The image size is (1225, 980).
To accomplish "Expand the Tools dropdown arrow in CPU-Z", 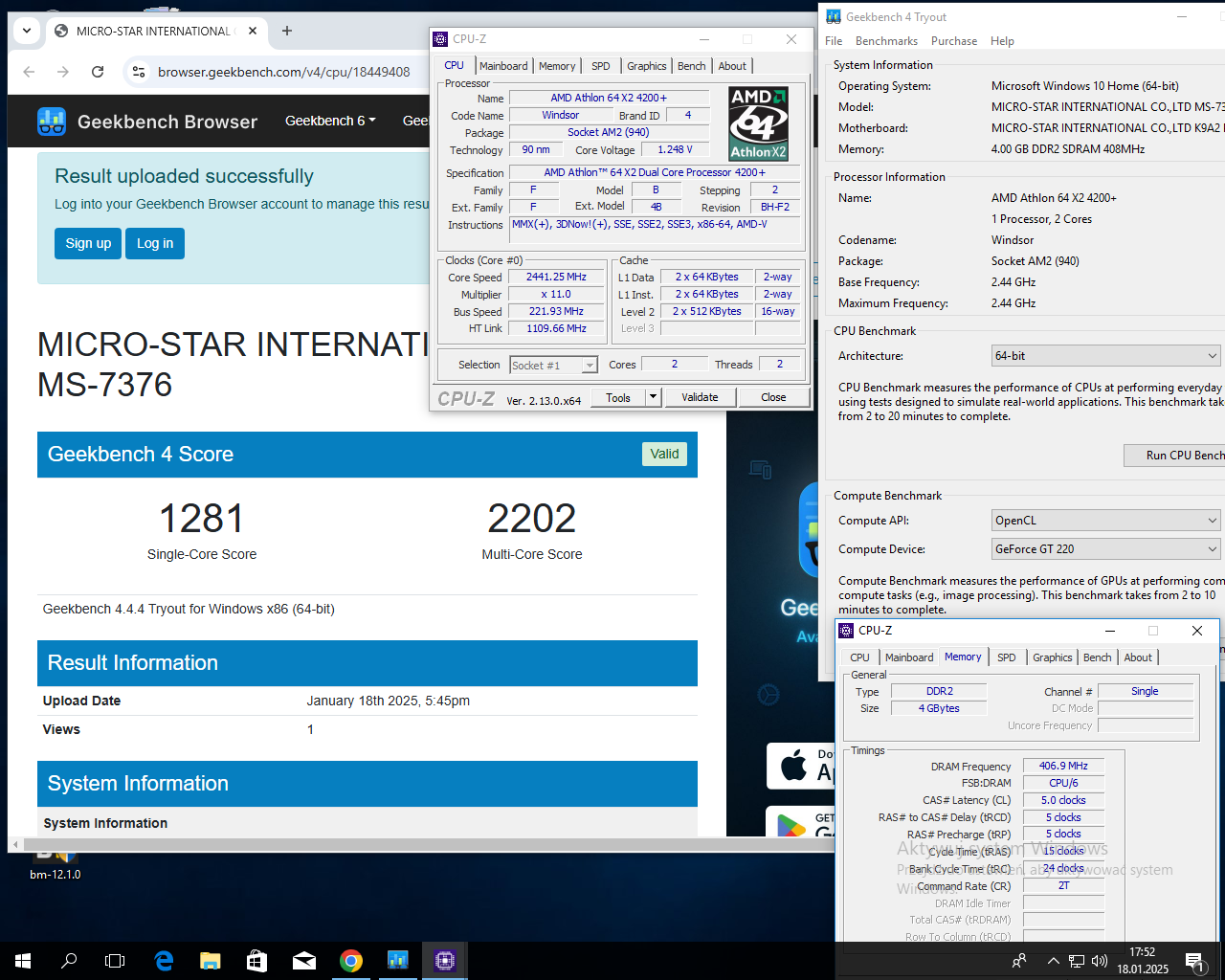I will pos(654,397).
